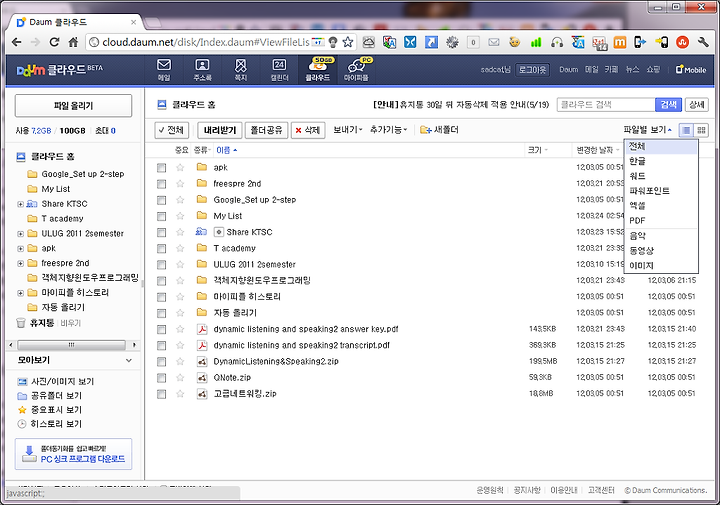Click the 로그아웃 logout button

click(532, 70)
